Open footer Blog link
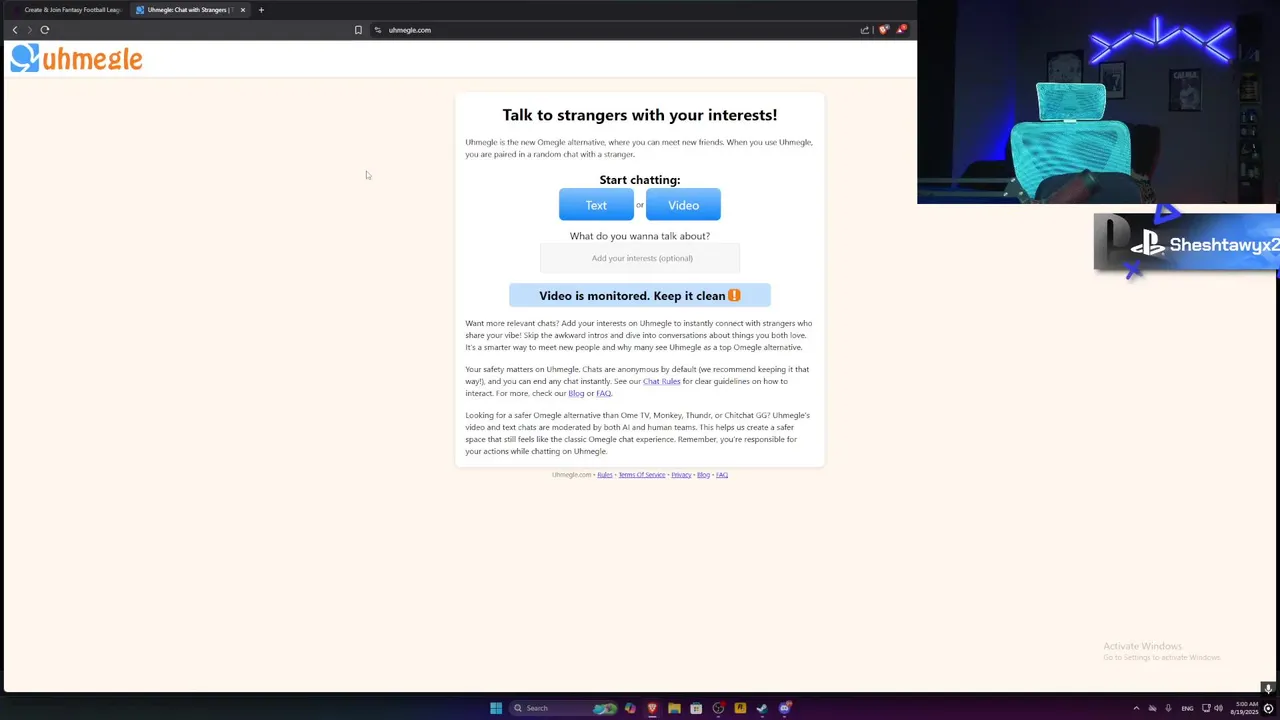 point(703,475)
